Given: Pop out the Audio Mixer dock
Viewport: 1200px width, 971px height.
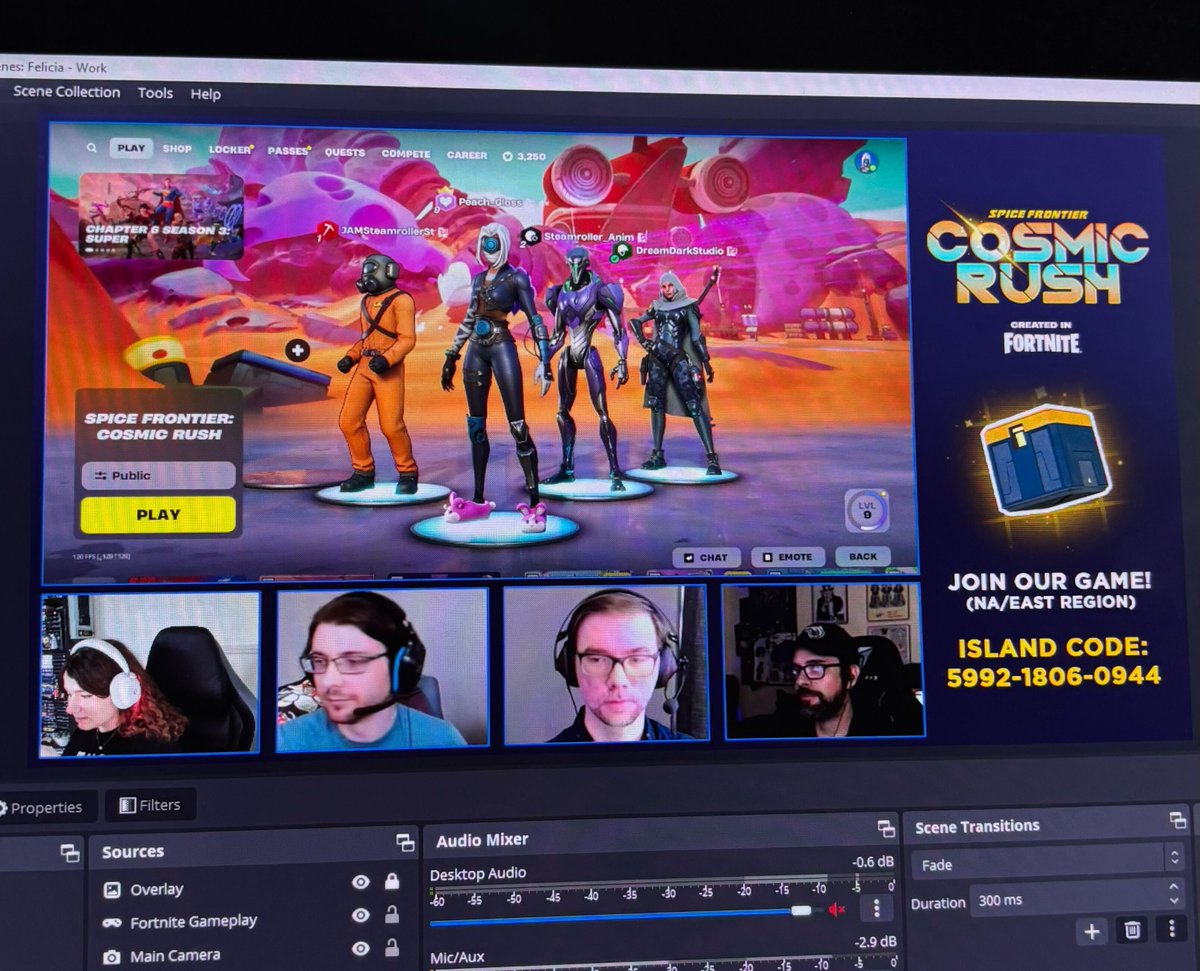Looking at the screenshot, I should click(886, 828).
